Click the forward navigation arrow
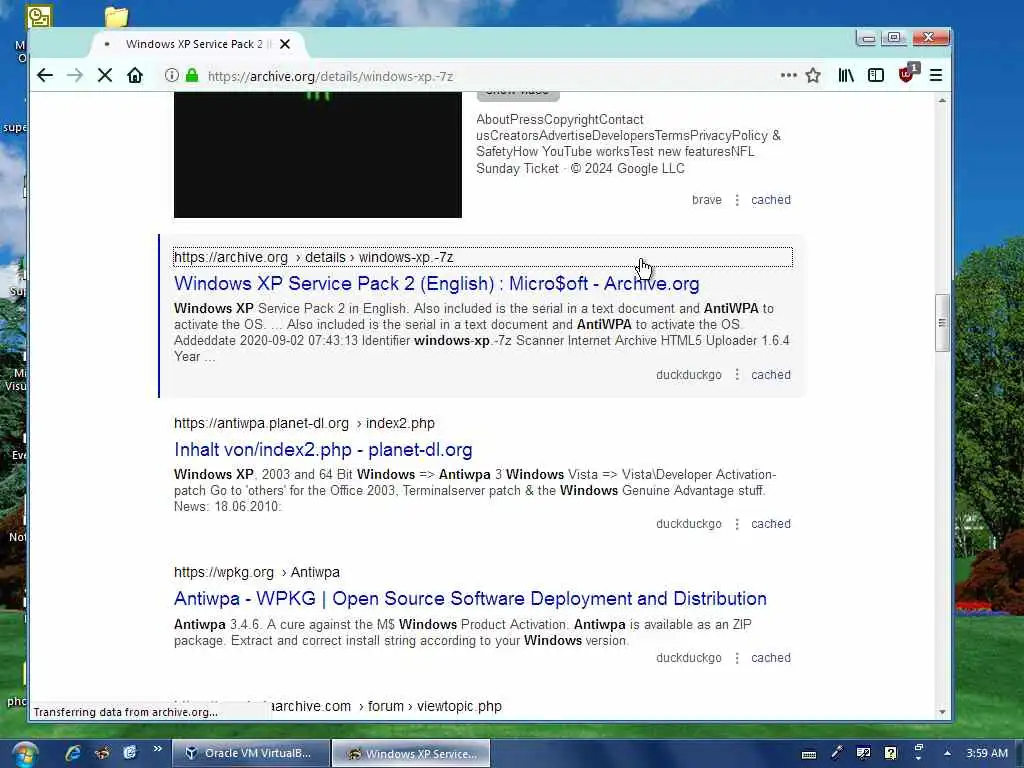Viewport: 1024px width, 768px height. point(74,76)
